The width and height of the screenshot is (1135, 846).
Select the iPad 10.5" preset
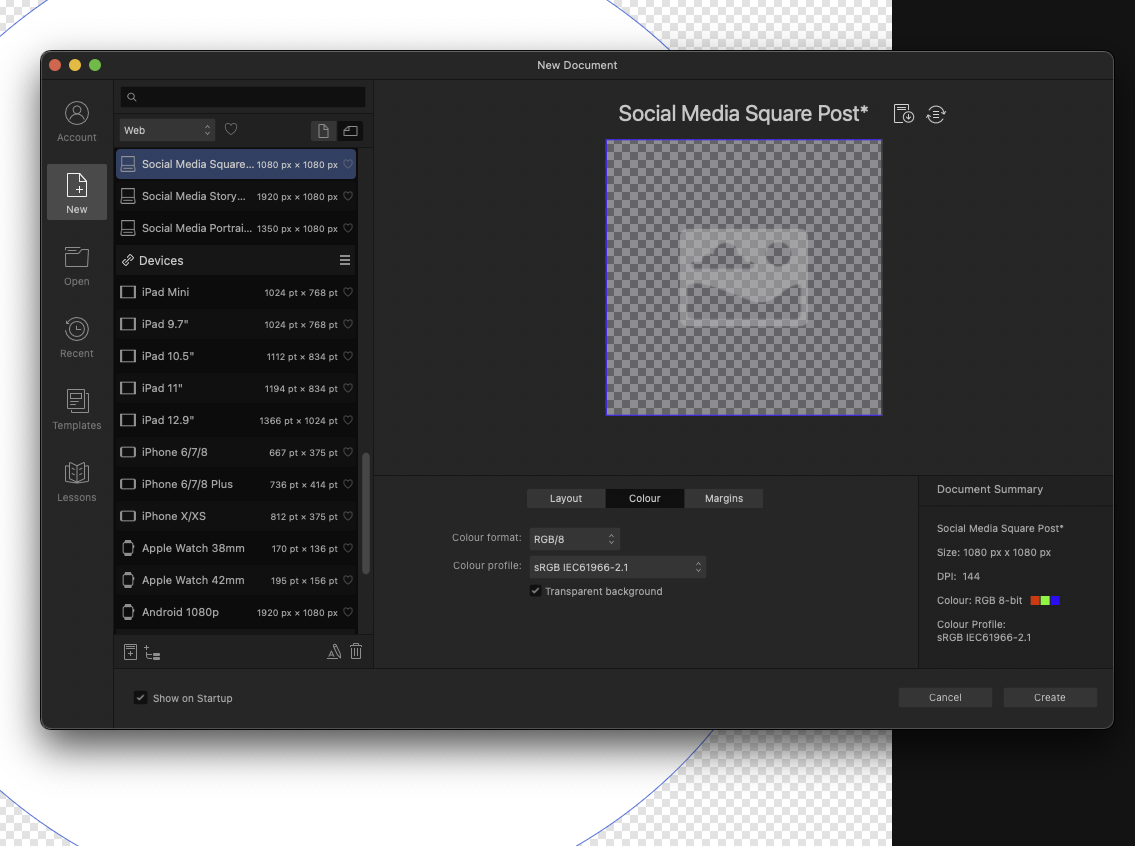pos(236,356)
